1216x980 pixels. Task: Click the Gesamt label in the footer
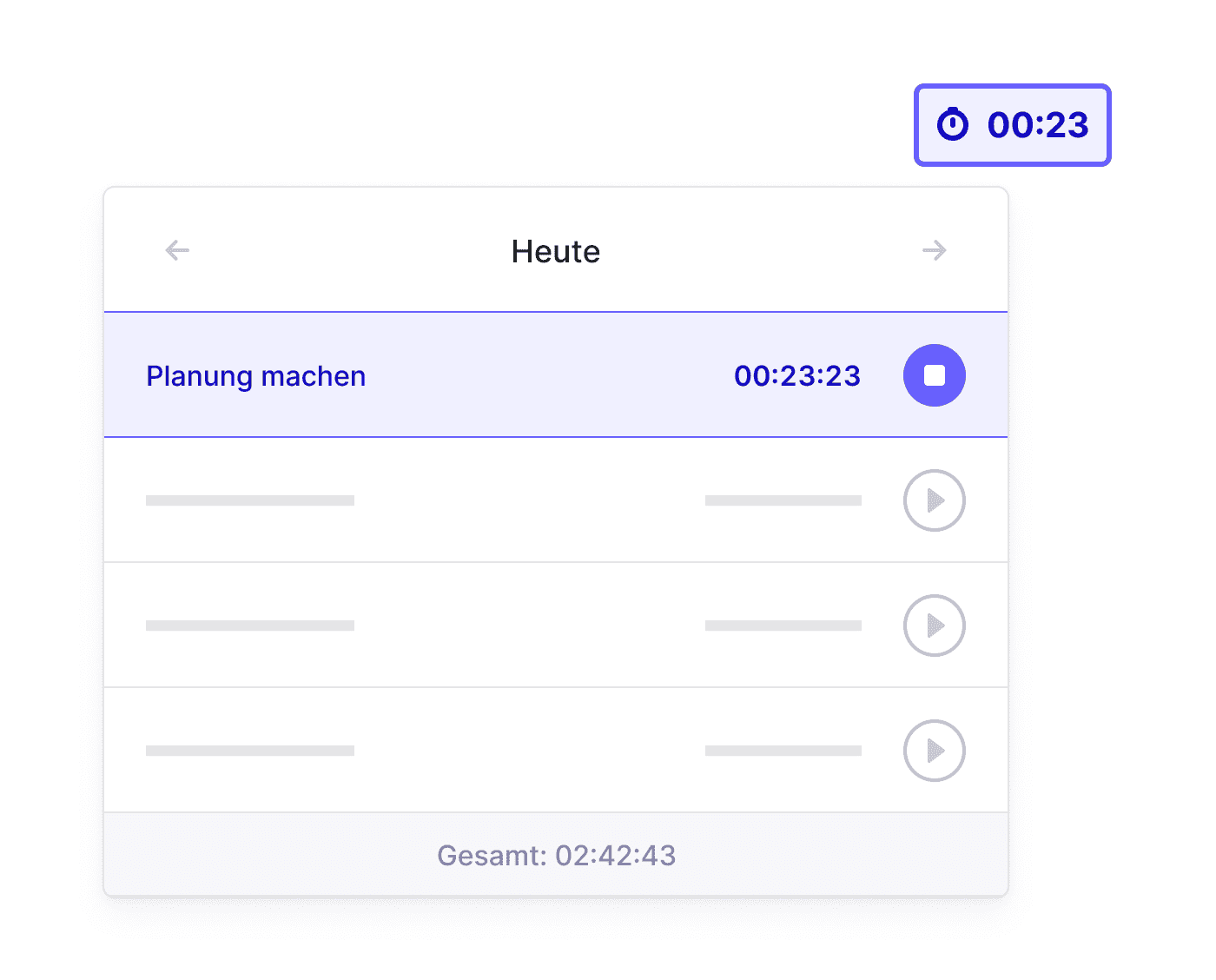coord(492,856)
